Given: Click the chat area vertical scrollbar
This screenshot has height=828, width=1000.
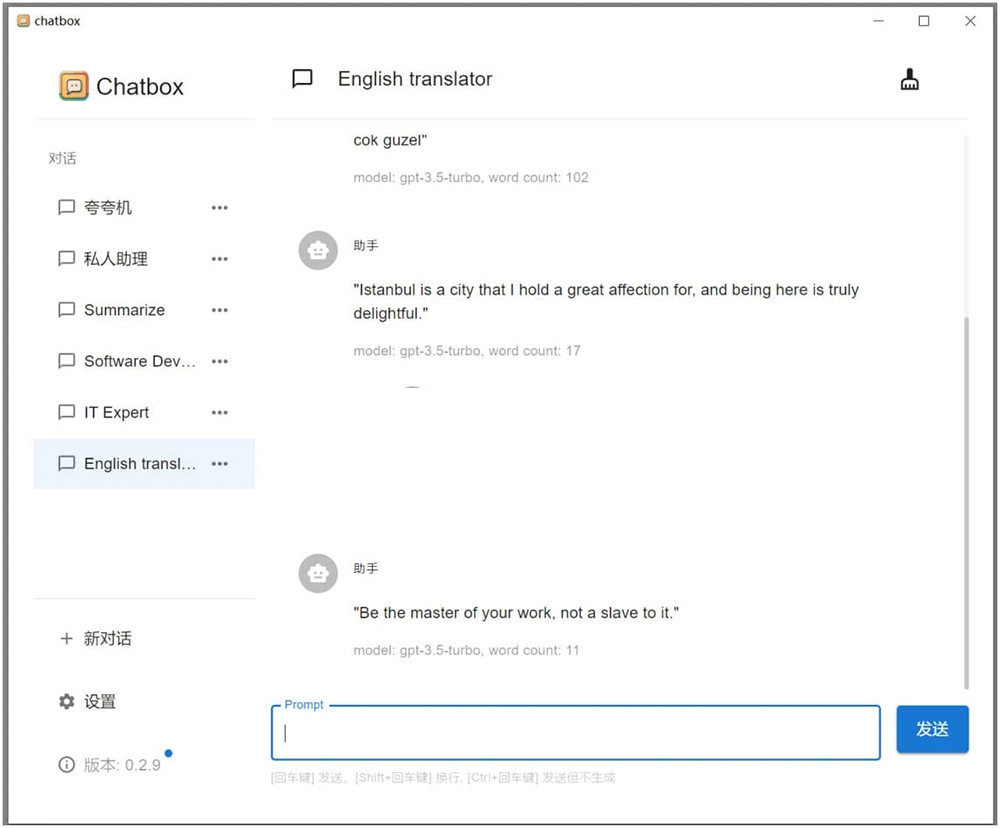Looking at the screenshot, I should click(x=966, y=500).
